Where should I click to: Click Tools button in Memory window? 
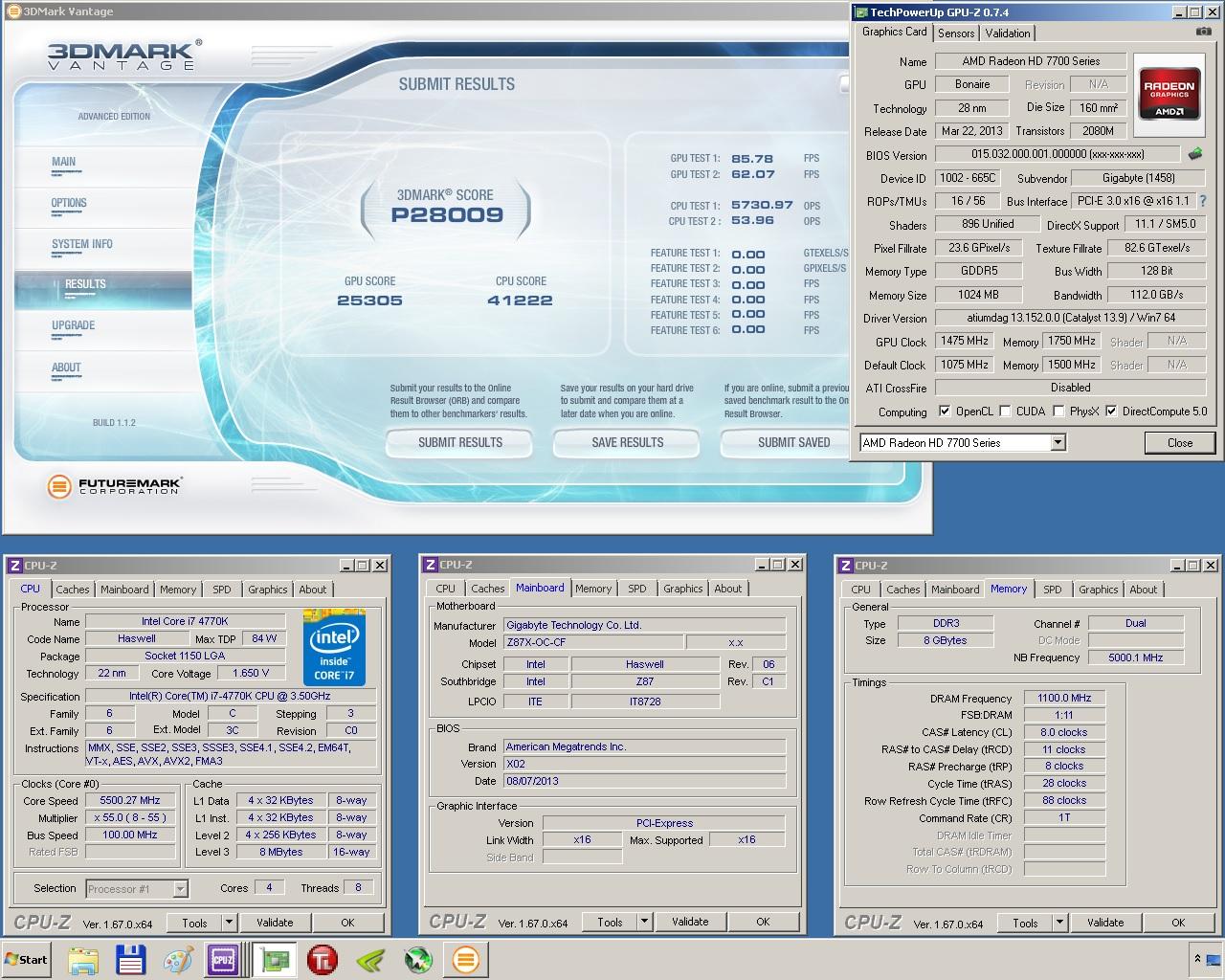coord(1025,923)
